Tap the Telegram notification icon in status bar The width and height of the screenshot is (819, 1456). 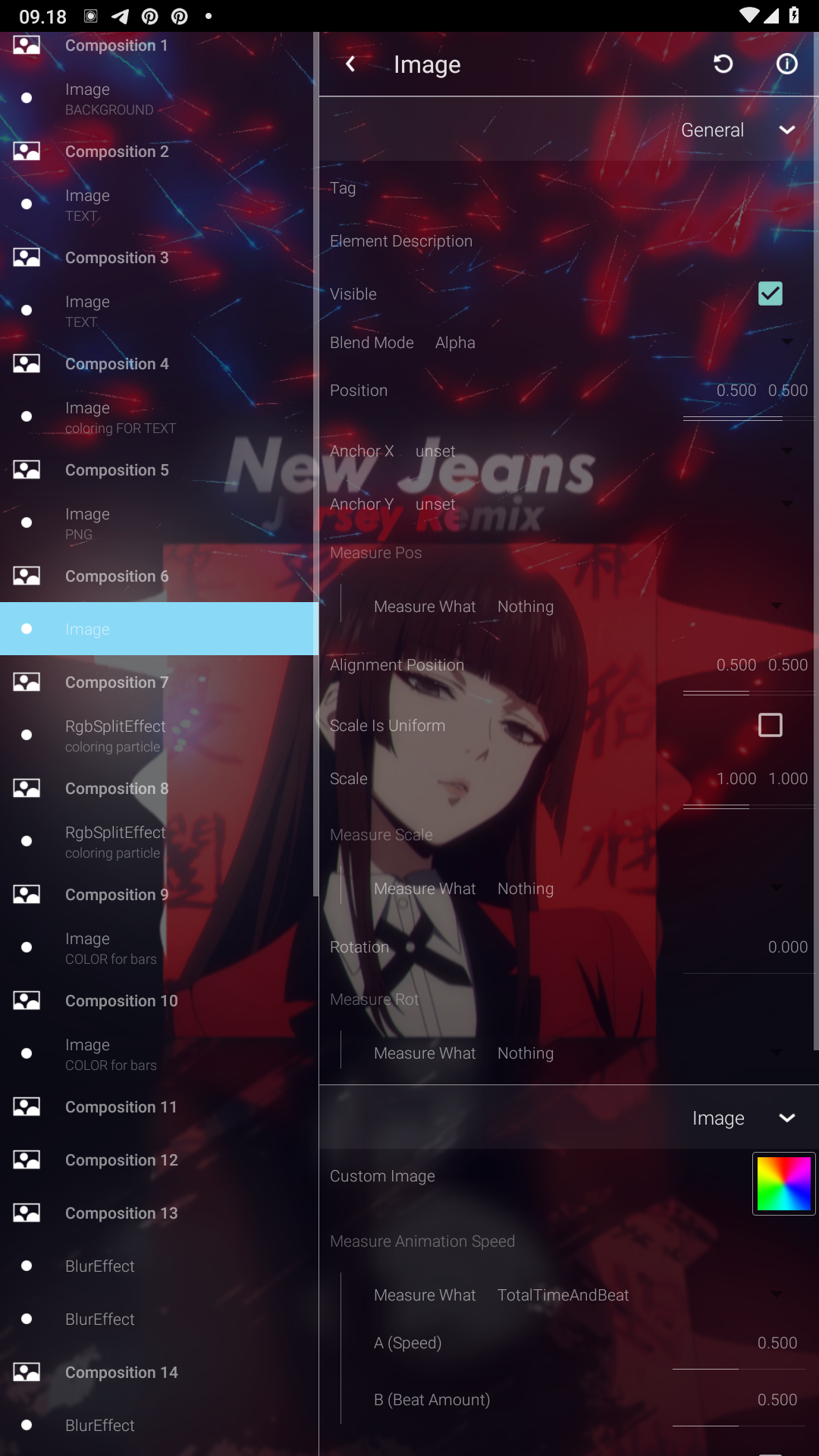(x=120, y=16)
